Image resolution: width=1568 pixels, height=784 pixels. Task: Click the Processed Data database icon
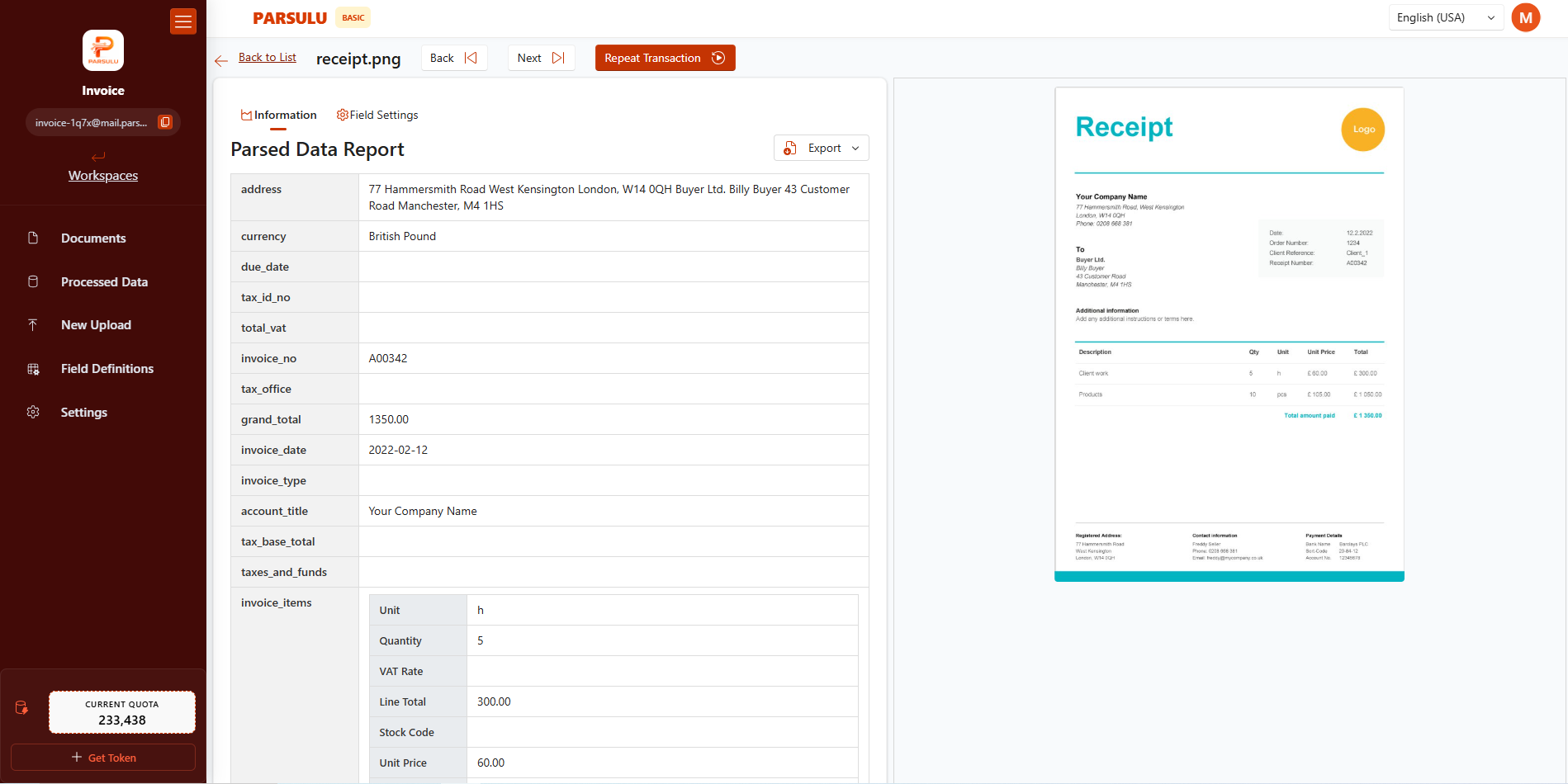33,281
